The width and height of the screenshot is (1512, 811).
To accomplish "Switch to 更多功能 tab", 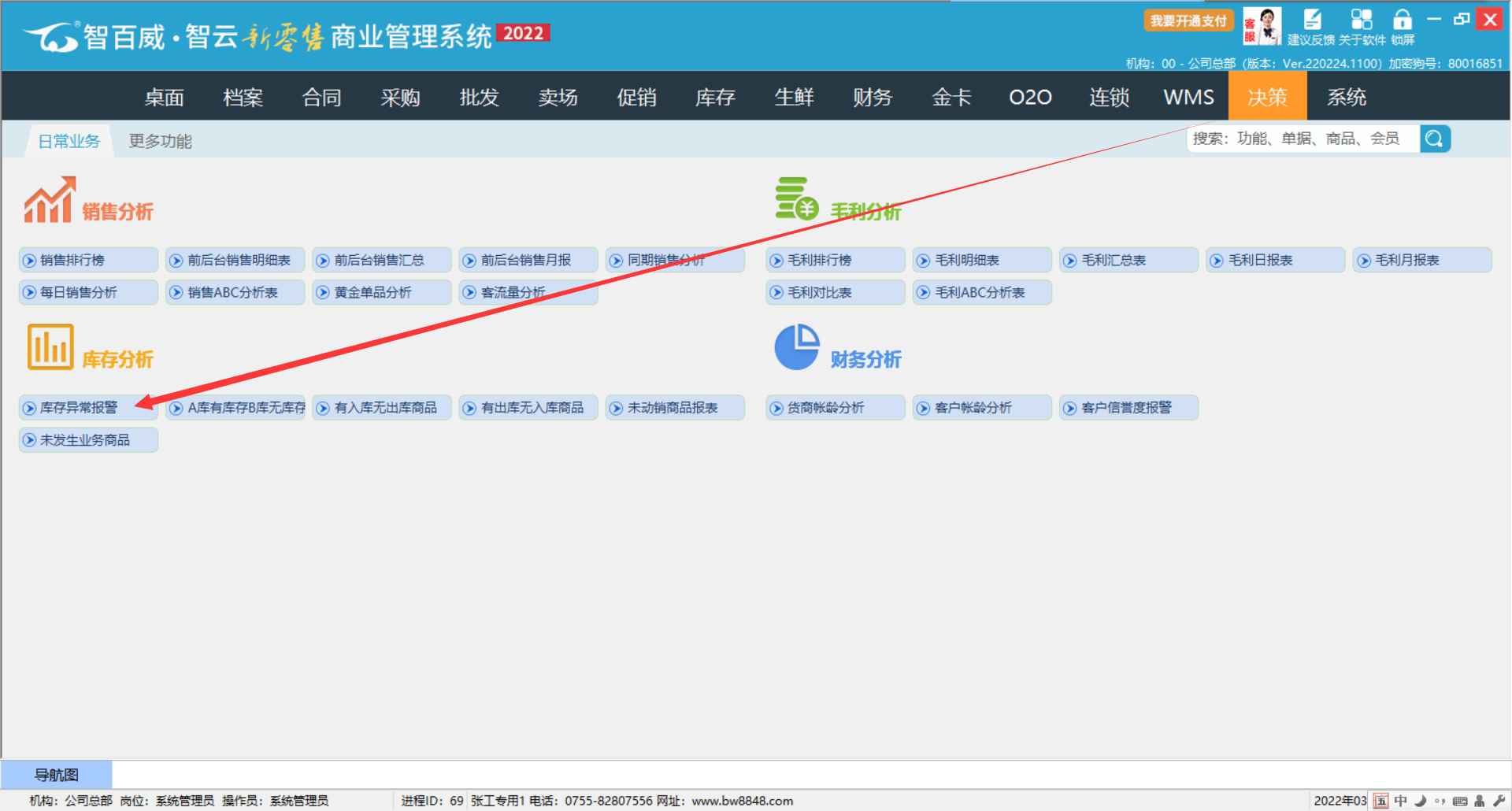I will (161, 141).
